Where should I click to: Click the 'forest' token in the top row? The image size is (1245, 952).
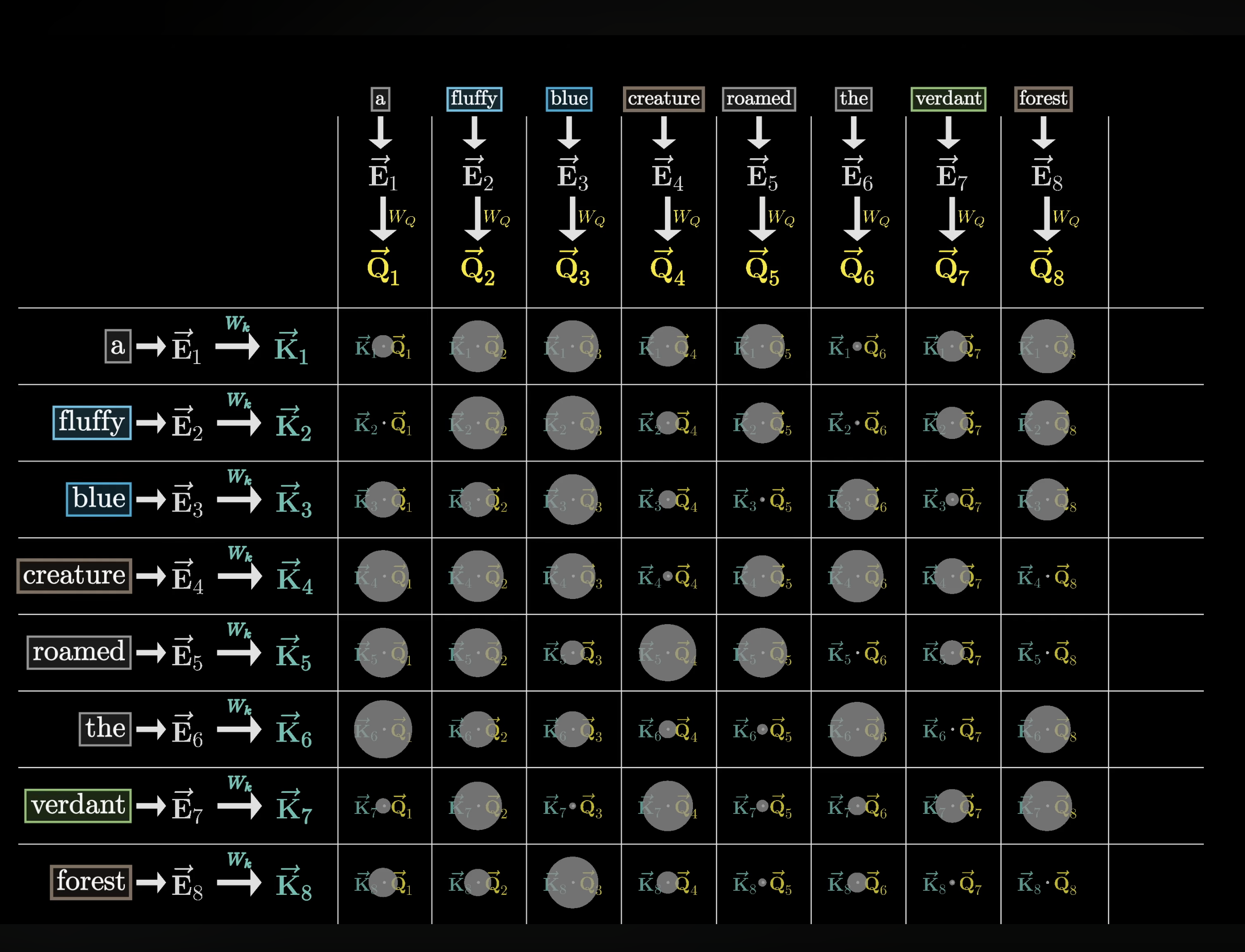[1043, 99]
